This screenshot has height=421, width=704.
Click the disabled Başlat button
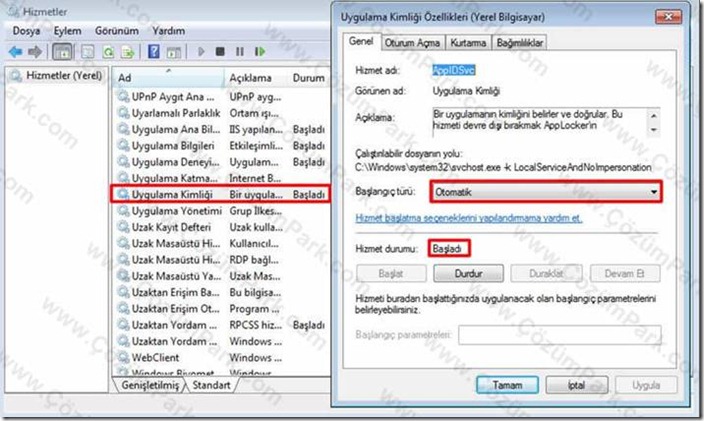391,273
